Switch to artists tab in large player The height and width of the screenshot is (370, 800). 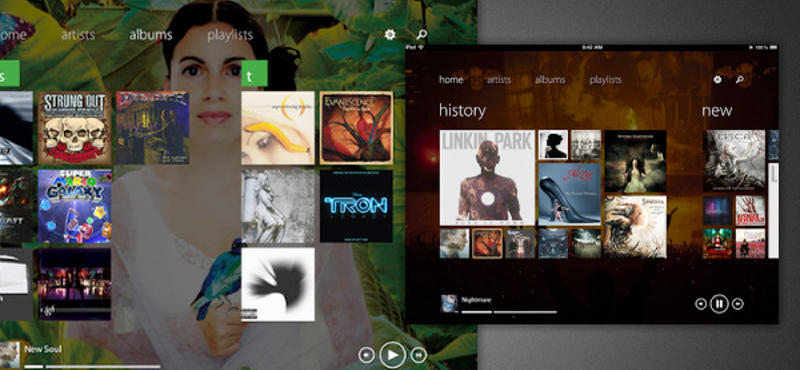click(78, 35)
